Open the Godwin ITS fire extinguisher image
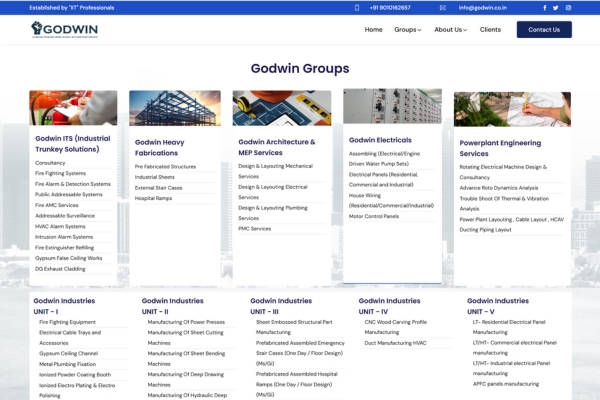This screenshot has height=400, width=600. click(x=73, y=108)
